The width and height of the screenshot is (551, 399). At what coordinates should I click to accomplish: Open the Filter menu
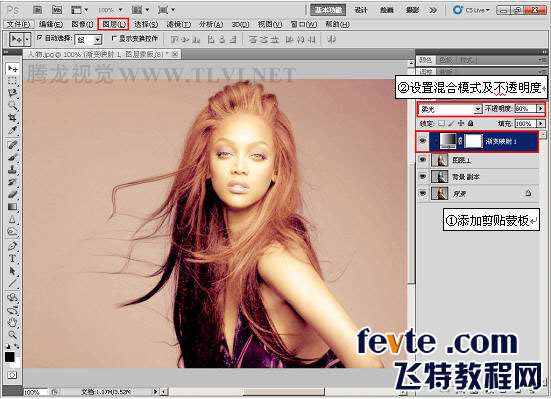(179, 24)
